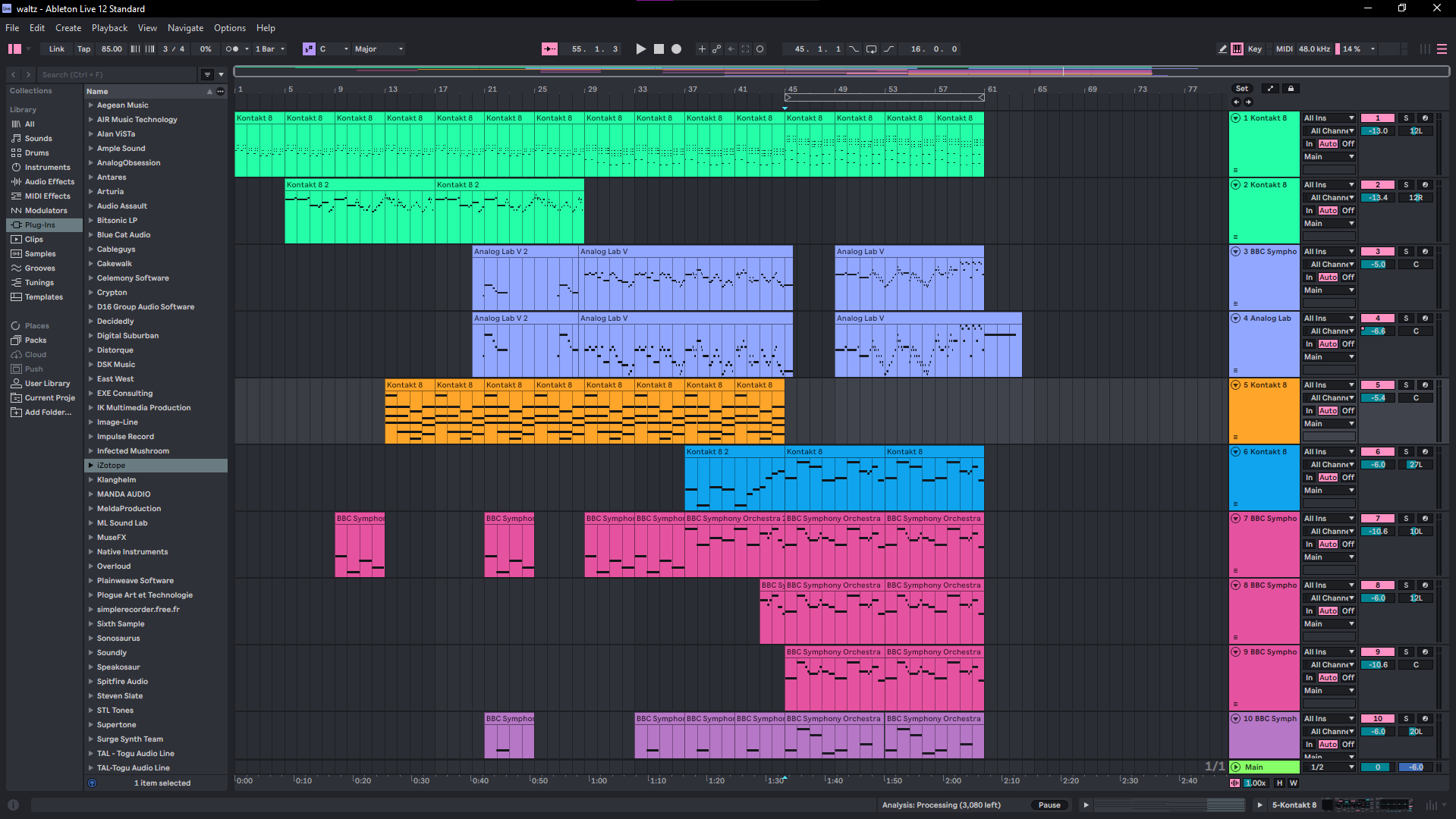Open the Create menu
This screenshot has width=1456, height=819.
[68, 28]
